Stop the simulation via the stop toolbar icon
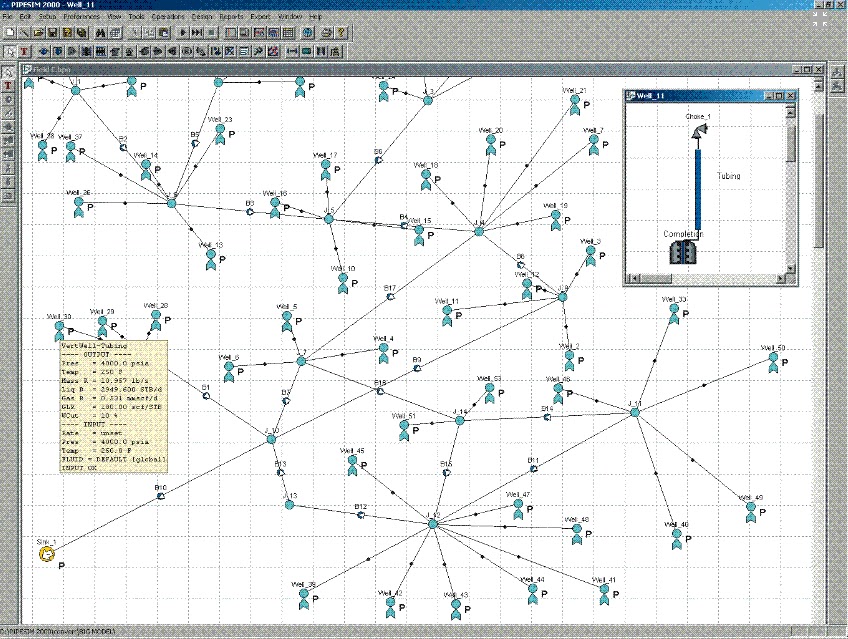Image resolution: width=848 pixels, height=639 pixels. coord(211,33)
